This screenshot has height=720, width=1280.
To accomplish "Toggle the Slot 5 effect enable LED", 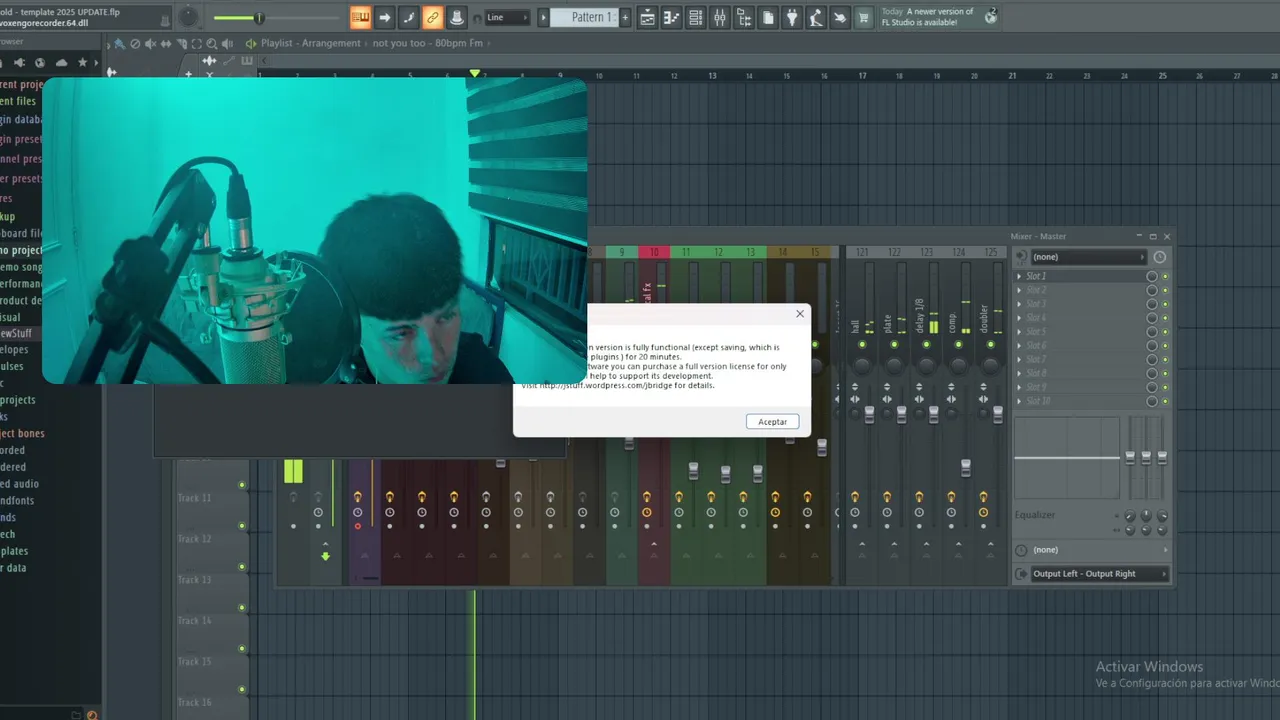I will click(x=1165, y=332).
